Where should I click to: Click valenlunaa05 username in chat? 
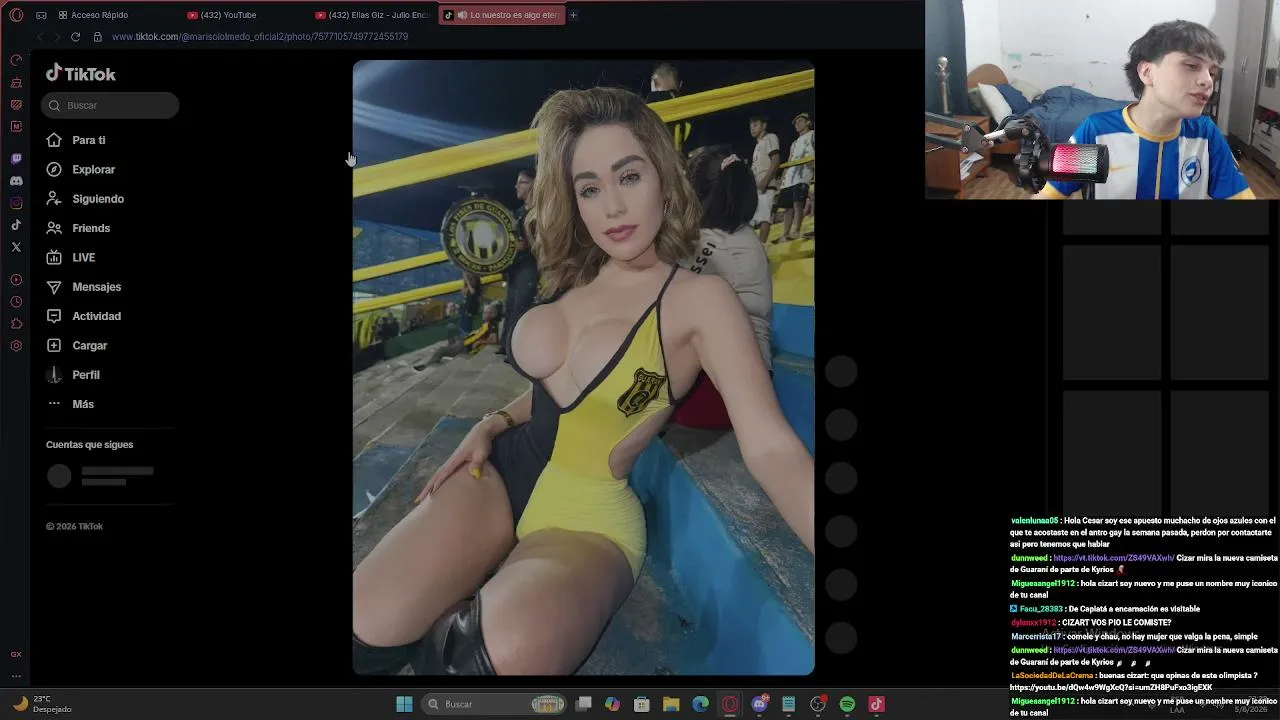[1034, 521]
